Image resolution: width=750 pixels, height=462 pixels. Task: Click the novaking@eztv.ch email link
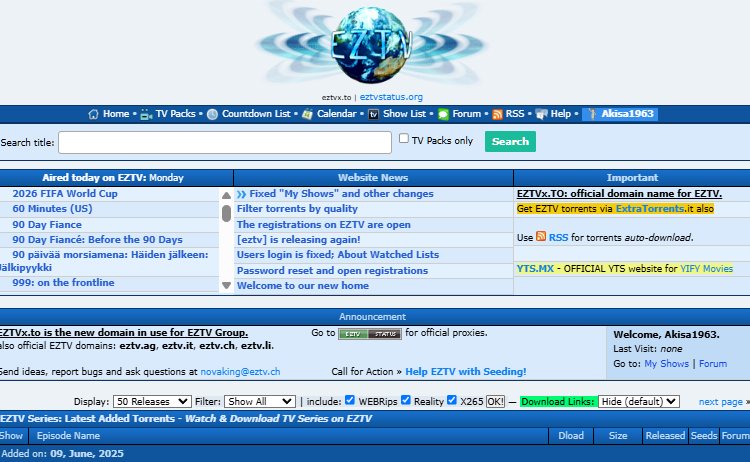click(x=240, y=372)
